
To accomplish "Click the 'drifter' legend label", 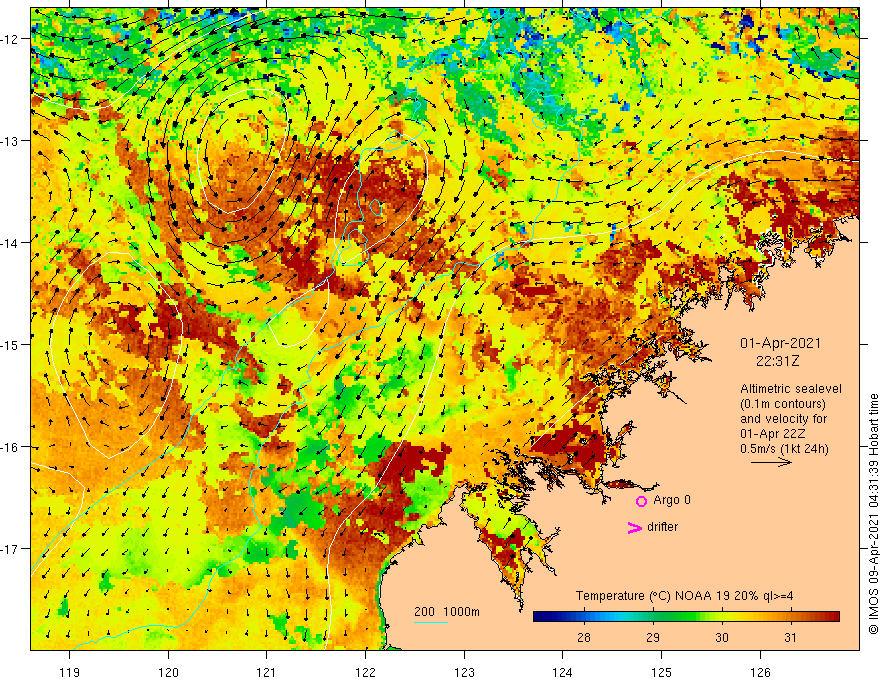I will pyautogui.click(x=662, y=527).
